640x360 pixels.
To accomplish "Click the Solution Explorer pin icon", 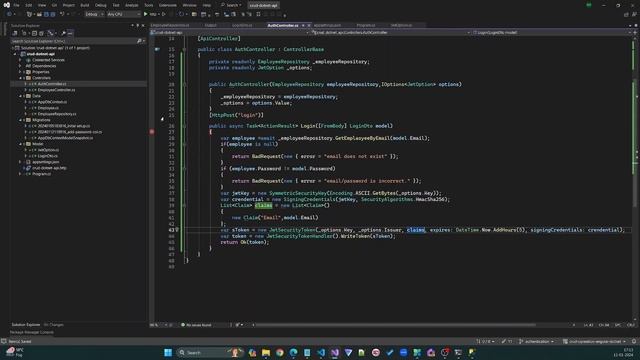I will point(138,25).
